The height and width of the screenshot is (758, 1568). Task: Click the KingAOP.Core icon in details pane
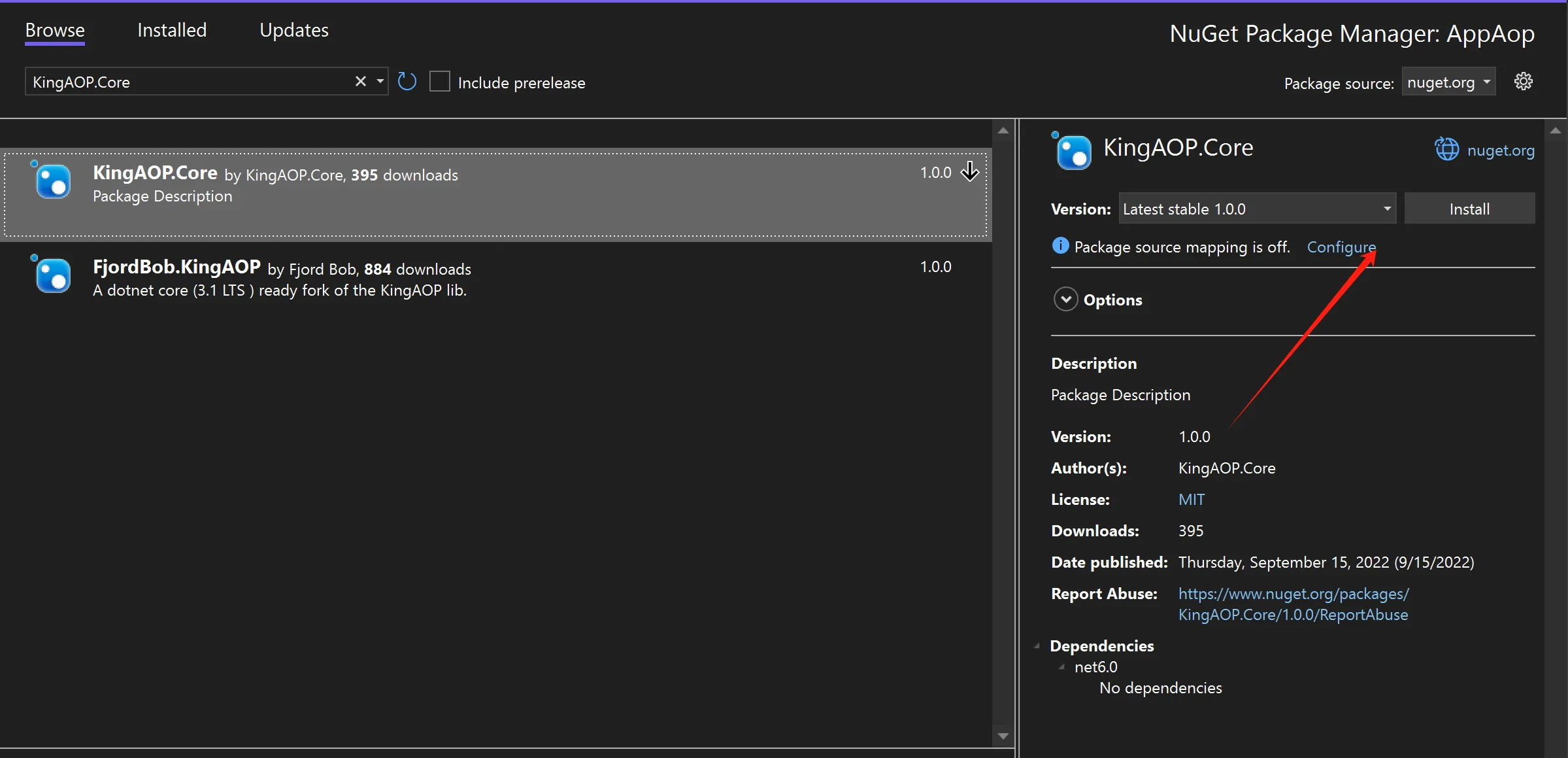tap(1072, 151)
